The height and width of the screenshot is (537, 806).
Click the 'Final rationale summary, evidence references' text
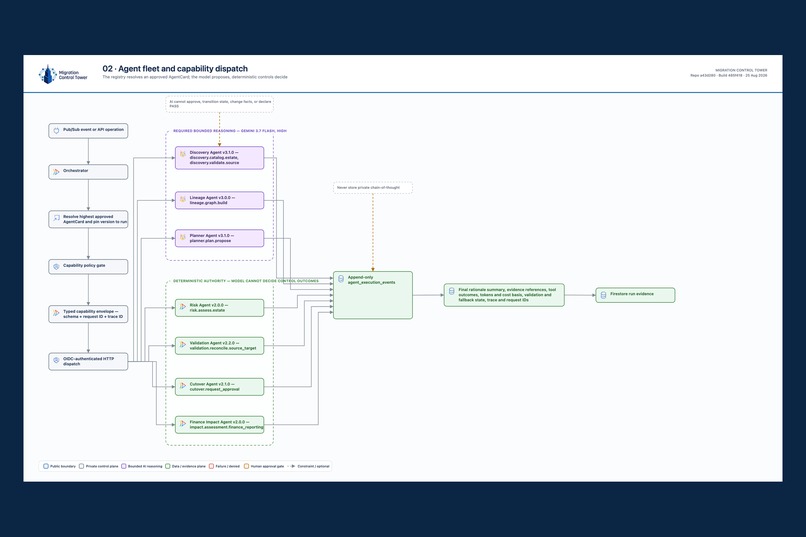click(507, 295)
